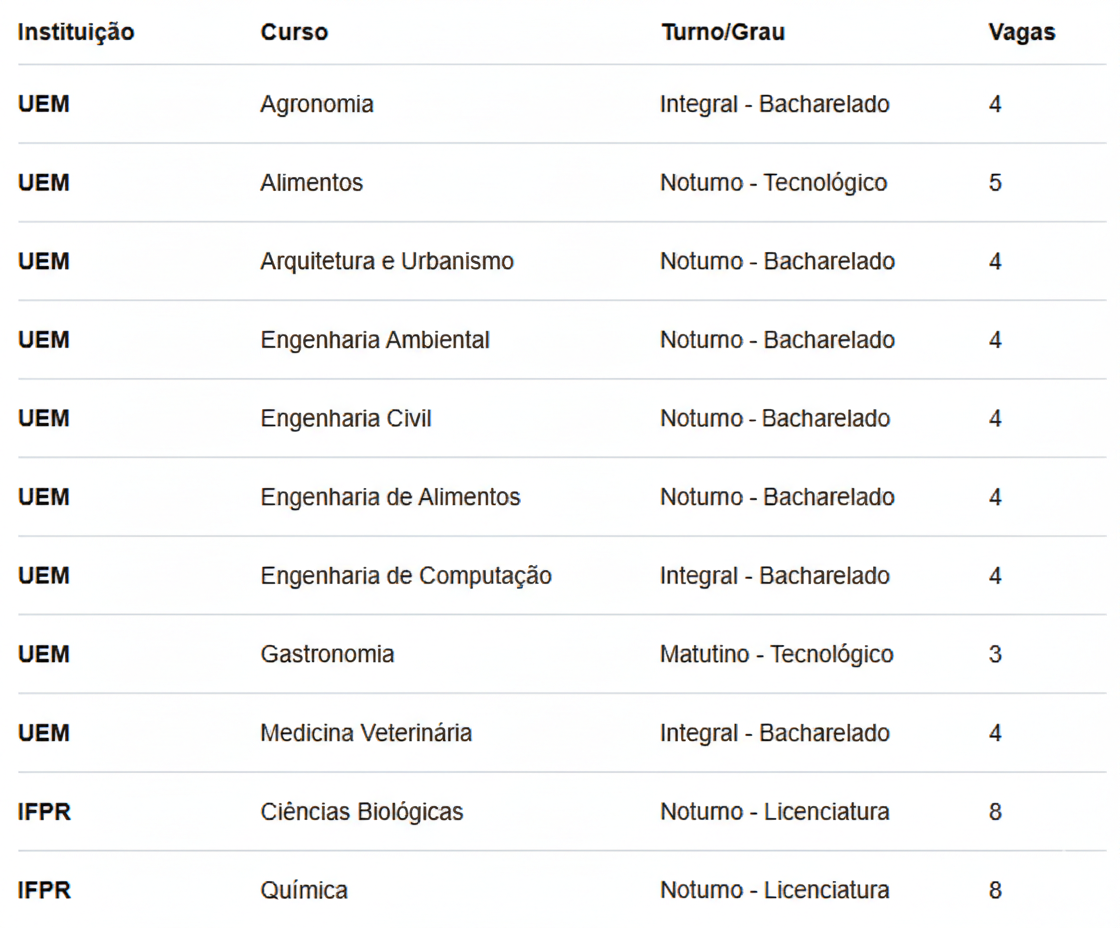1120x928 pixels.
Task: Select the Alimentos course cell
Action: 311,183
